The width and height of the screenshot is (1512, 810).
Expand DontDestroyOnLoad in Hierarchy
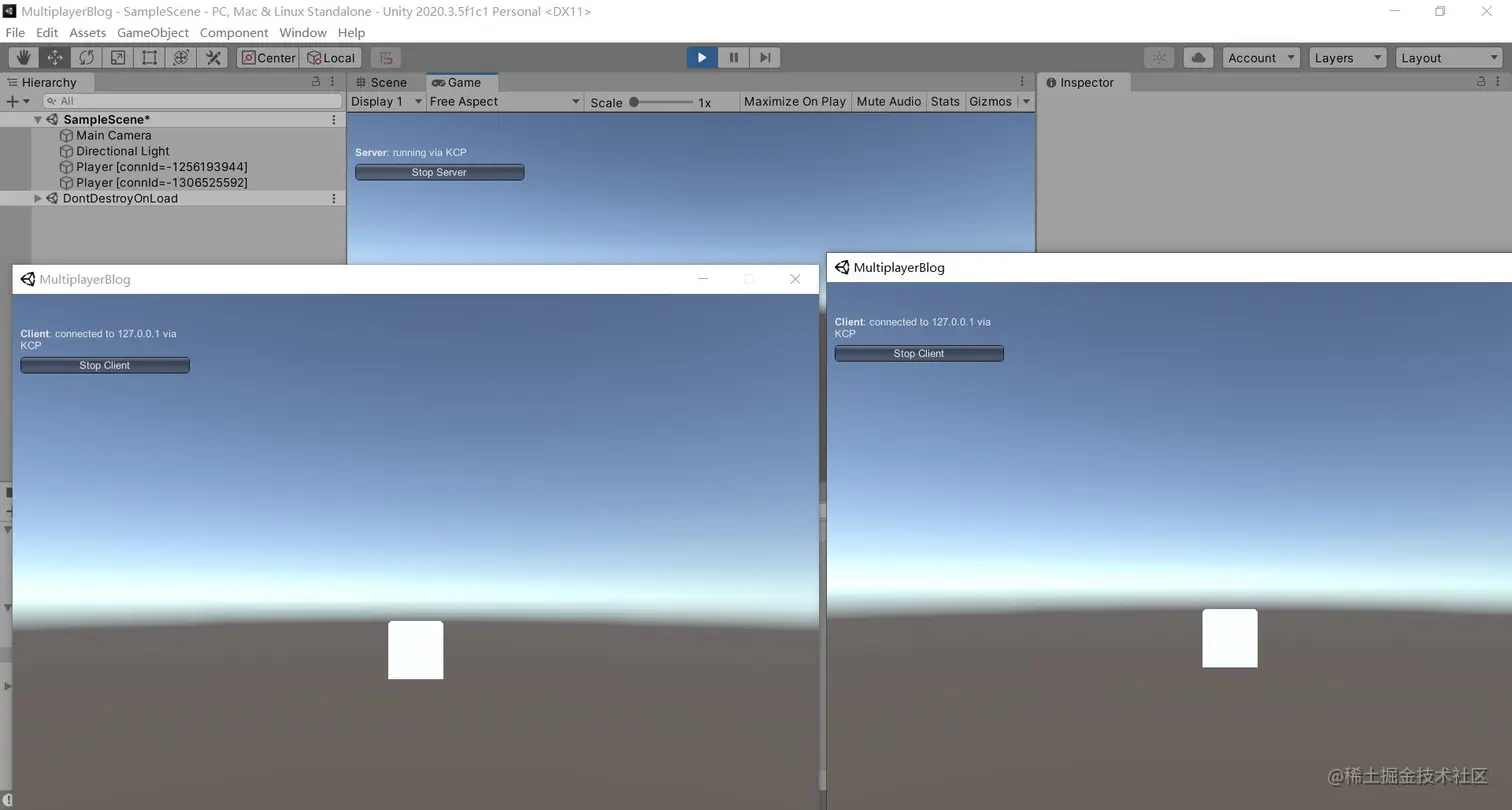[38, 198]
